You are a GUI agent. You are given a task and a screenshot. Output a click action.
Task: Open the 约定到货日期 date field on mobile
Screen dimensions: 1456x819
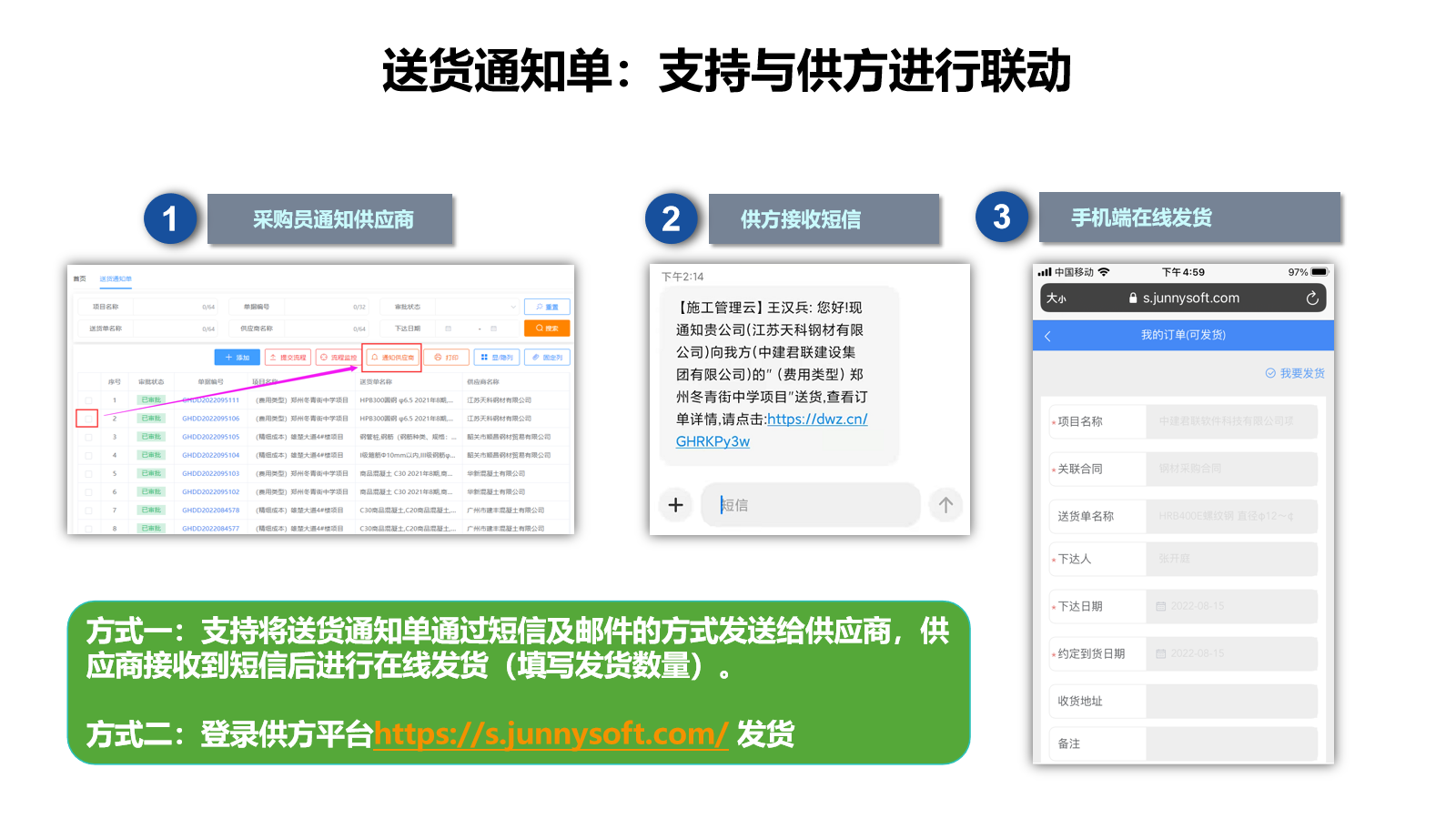[x=1230, y=653]
